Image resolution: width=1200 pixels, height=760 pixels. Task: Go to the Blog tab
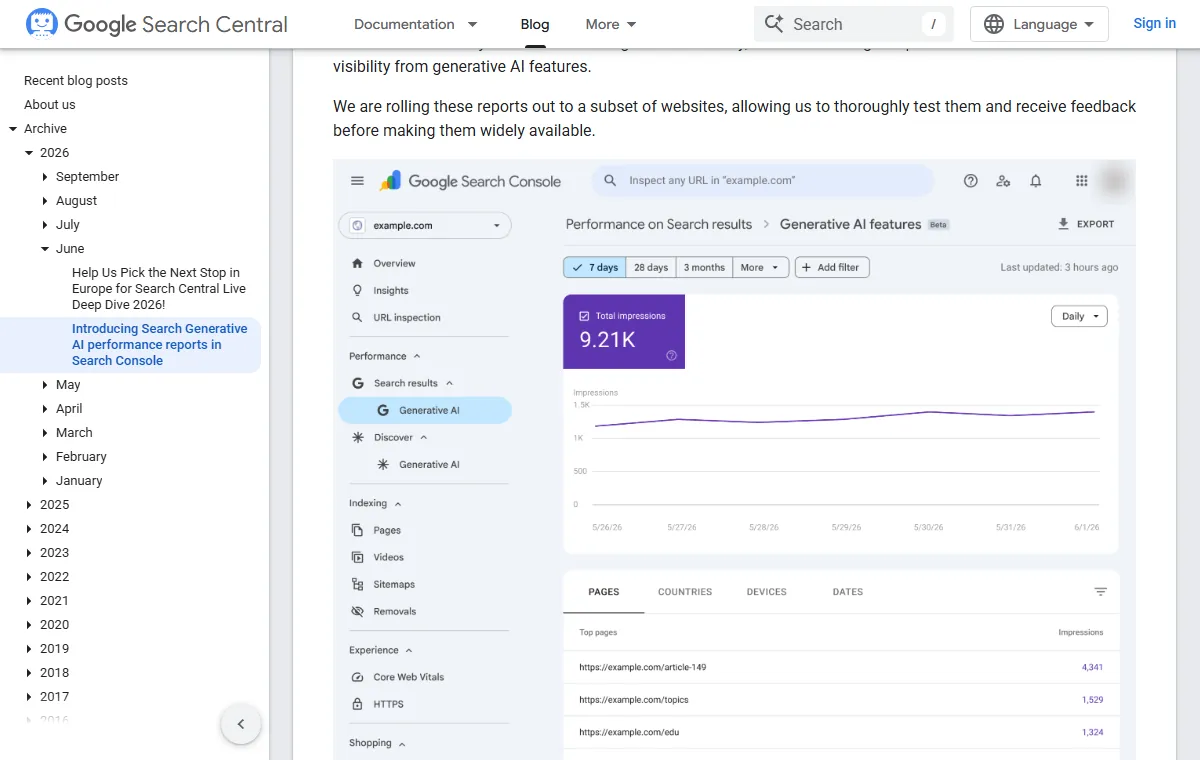[535, 24]
